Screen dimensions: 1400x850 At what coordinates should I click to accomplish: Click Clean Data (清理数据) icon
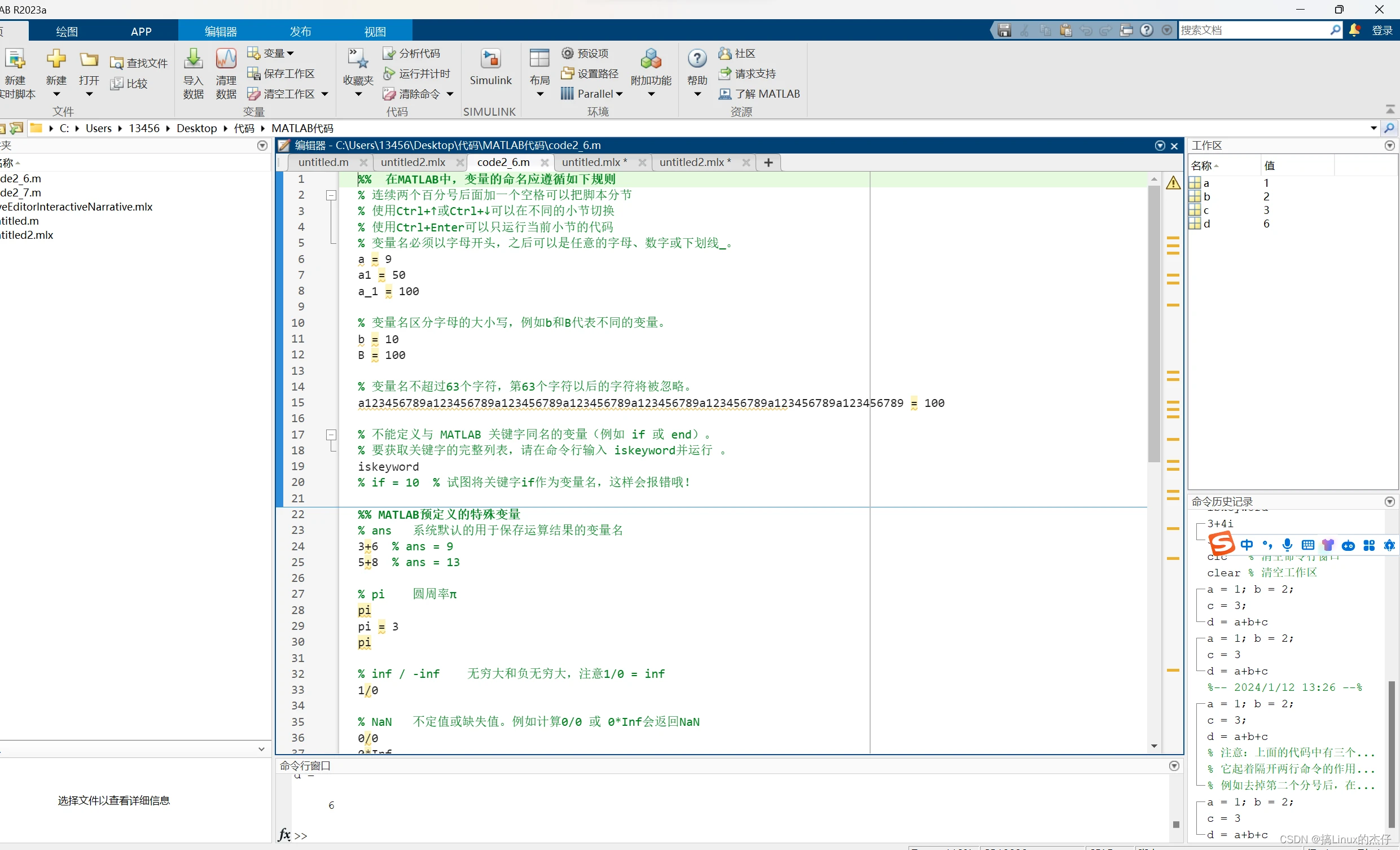click(x=226, y=59)
